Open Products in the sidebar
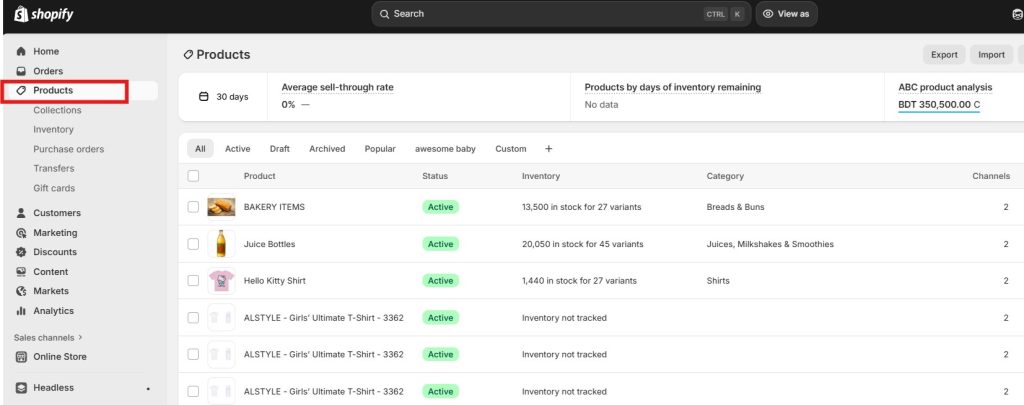 pyautogui.click(x=80, y=91)
